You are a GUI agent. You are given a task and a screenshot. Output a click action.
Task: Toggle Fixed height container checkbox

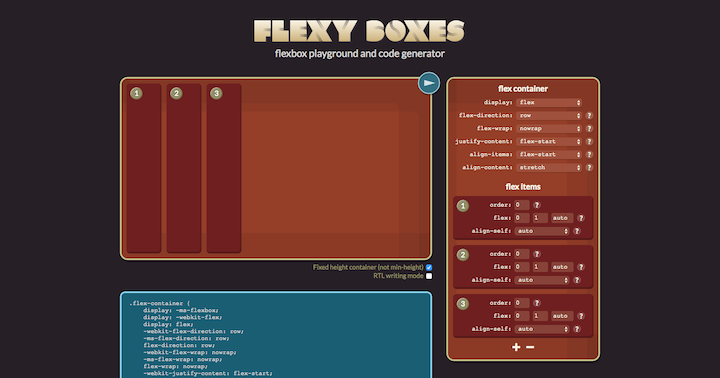point(429,267)
